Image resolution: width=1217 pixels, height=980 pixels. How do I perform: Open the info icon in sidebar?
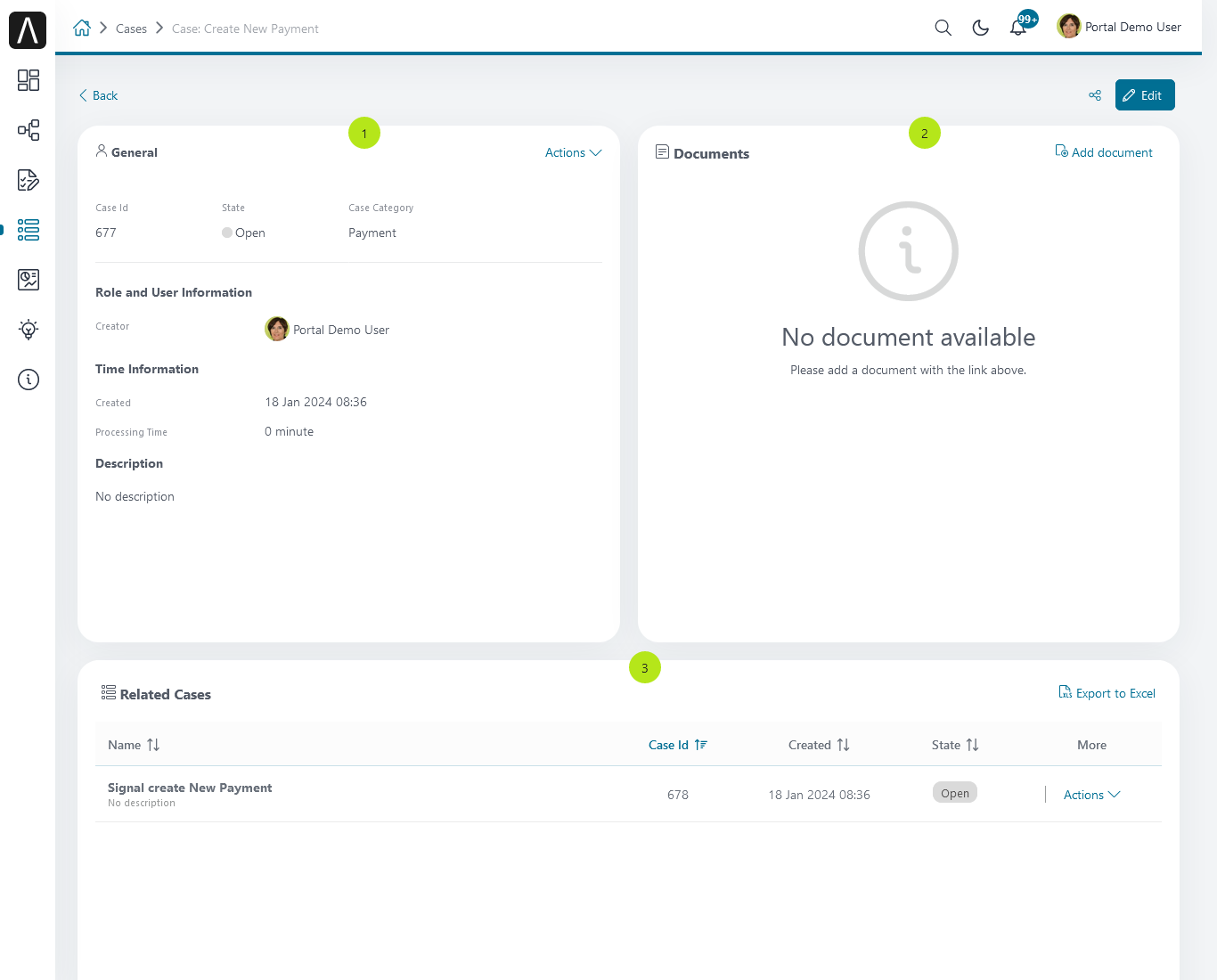29,380
